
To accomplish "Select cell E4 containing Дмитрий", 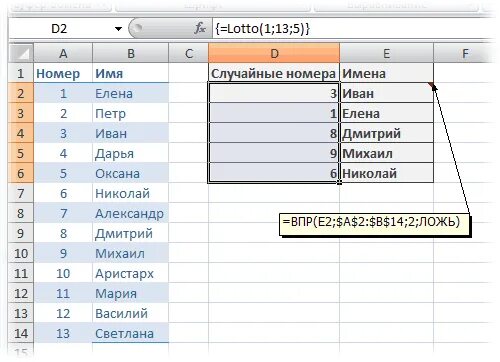I will click(x=387, y=133).
